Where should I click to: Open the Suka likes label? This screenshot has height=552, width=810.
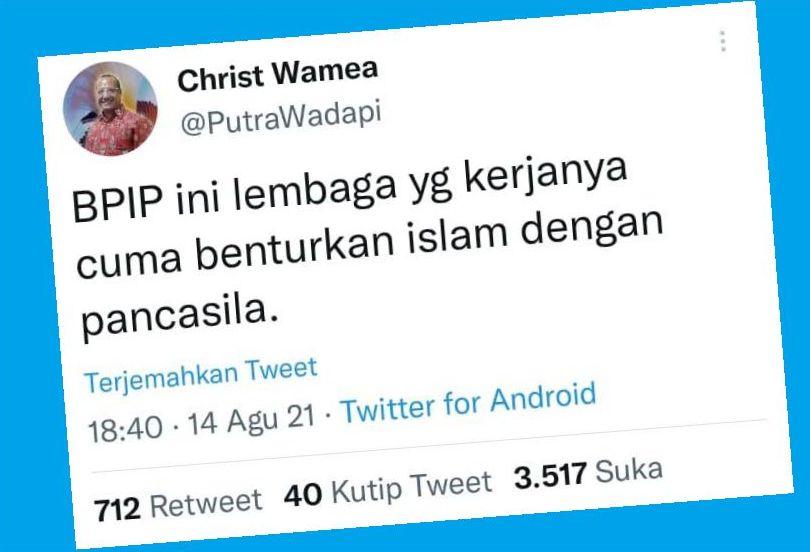(x=629, y=470)
